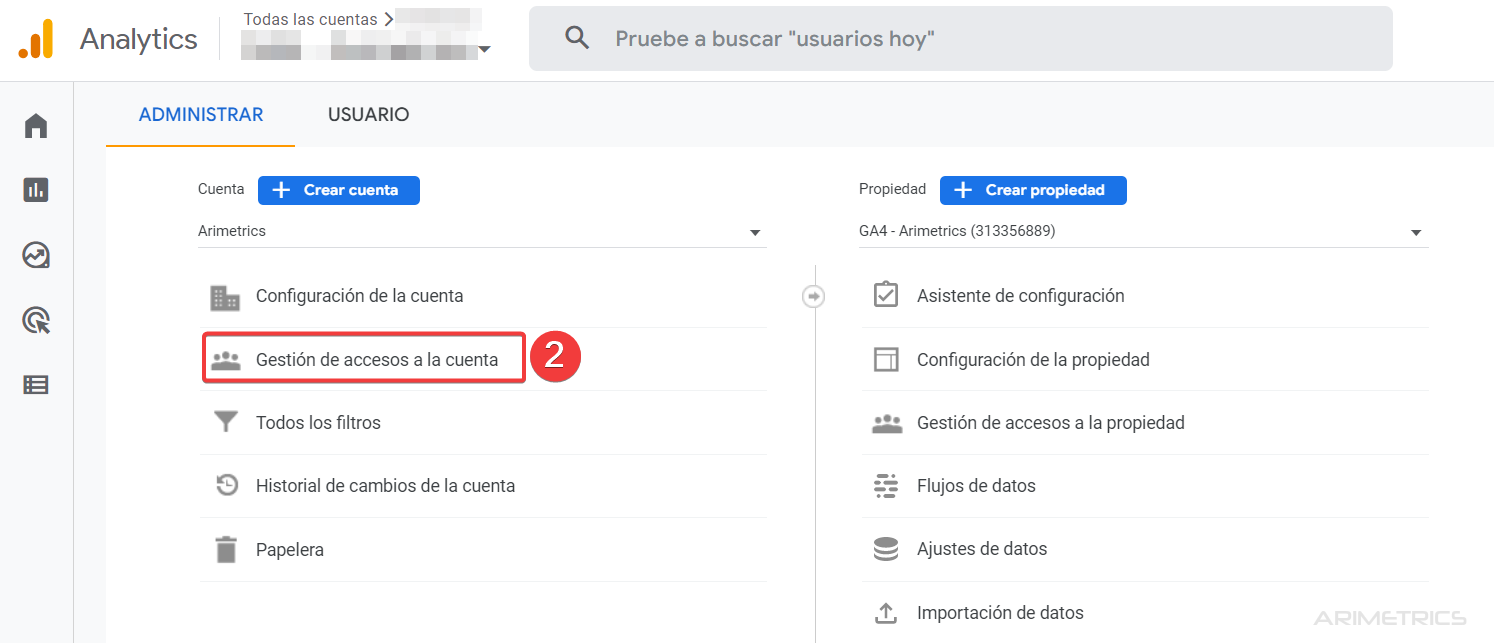This screenshot has width=1494, height=643.
Task: Open the Reports panel from sidebar
Action: [x=36, y=190]
